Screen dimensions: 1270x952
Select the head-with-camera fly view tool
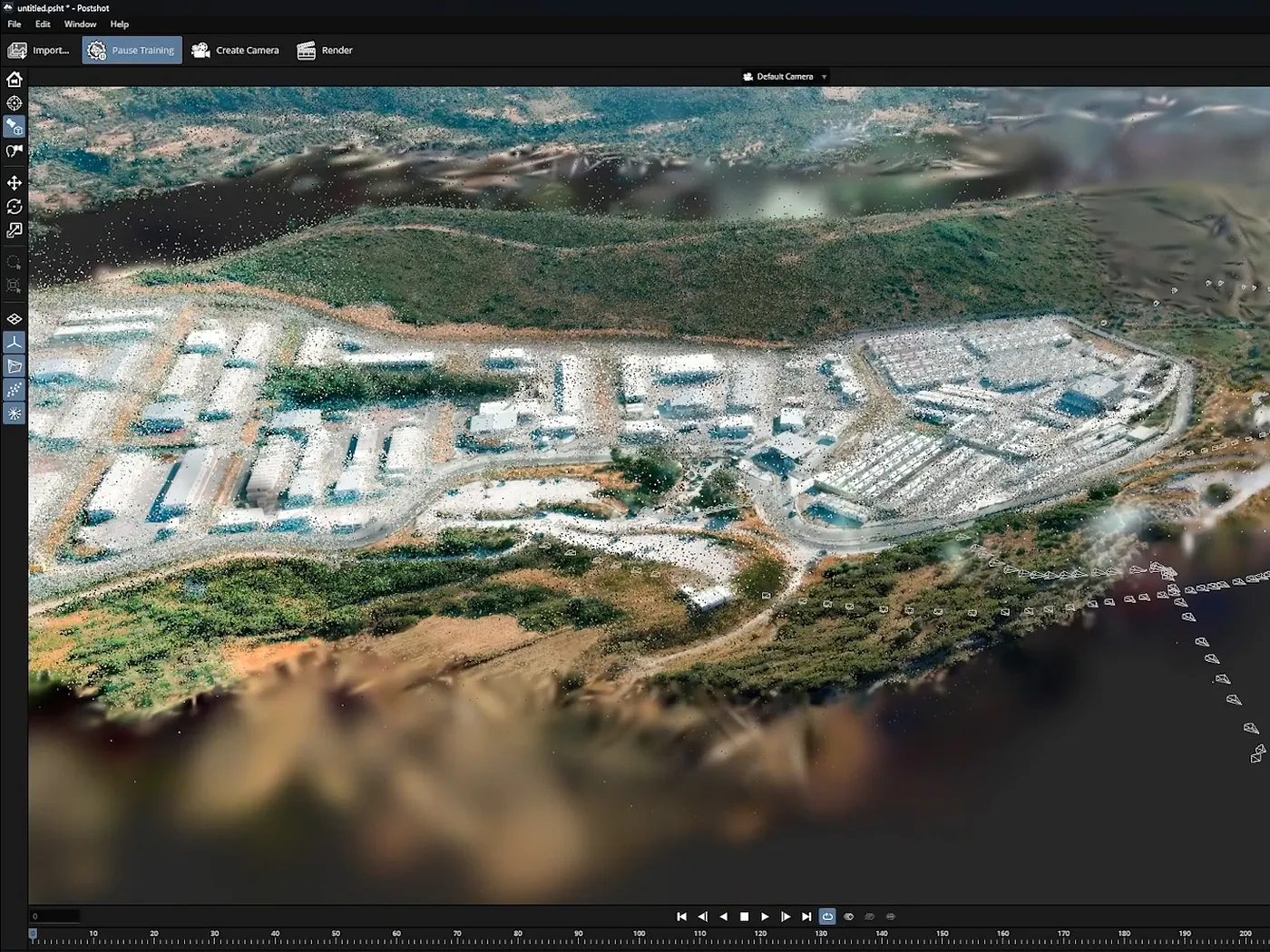[x=15, y=151]
